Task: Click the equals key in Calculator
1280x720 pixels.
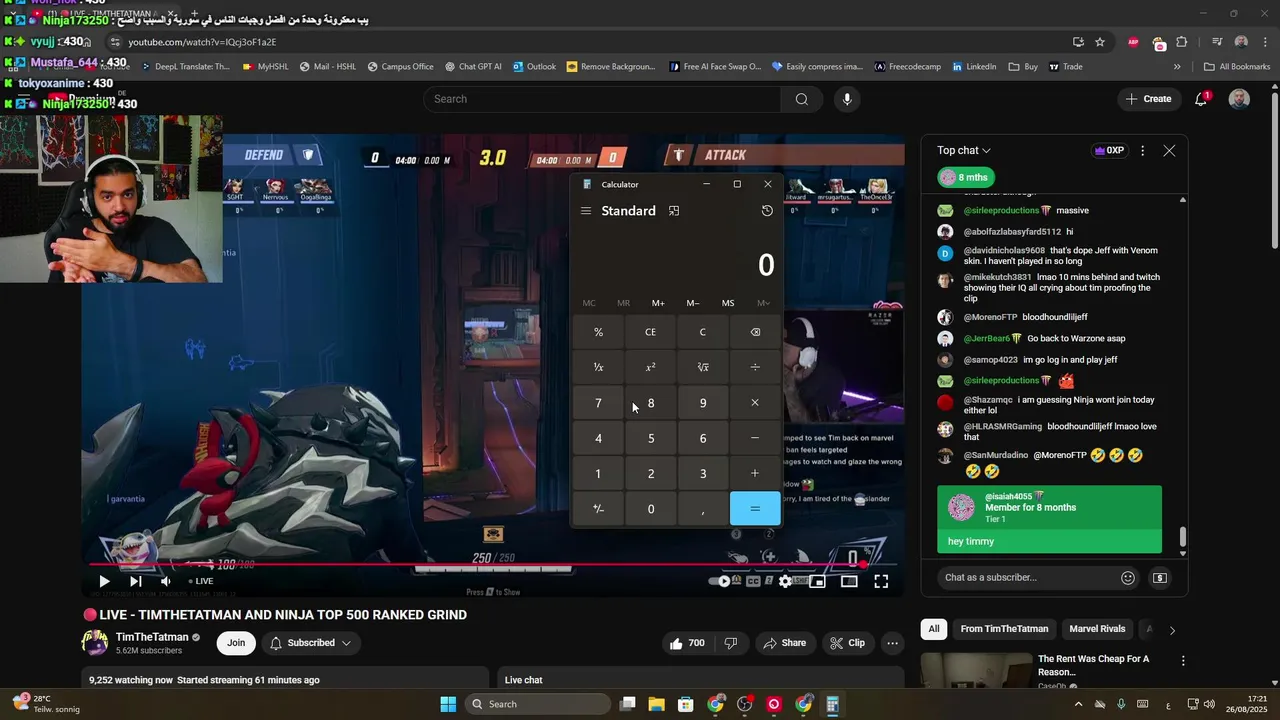Action: (755, 509)
